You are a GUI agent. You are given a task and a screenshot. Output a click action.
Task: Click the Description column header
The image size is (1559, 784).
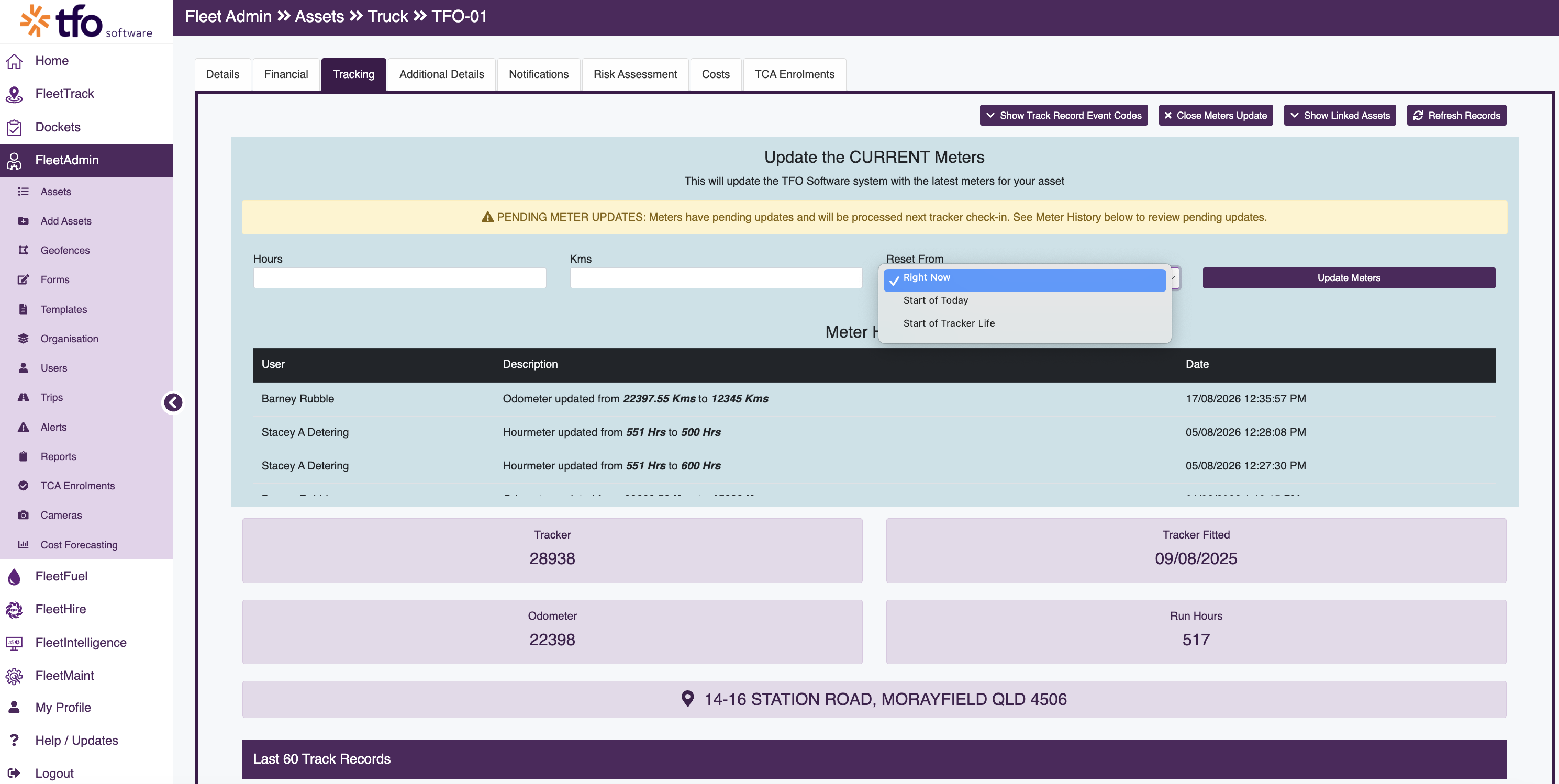530,364
